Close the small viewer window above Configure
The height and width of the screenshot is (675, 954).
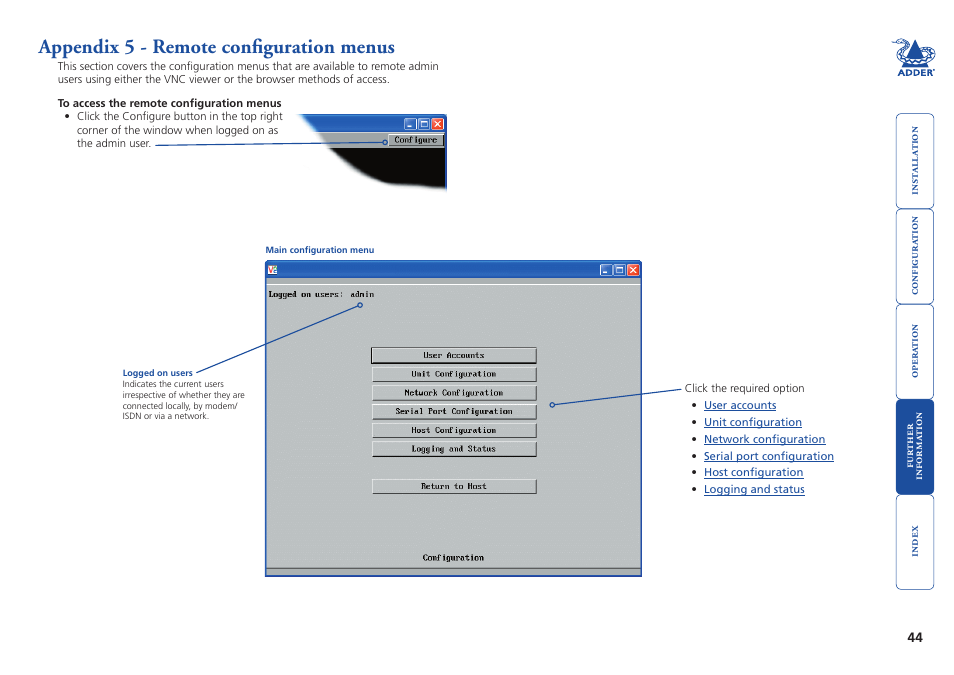click(x=437, y=124)
